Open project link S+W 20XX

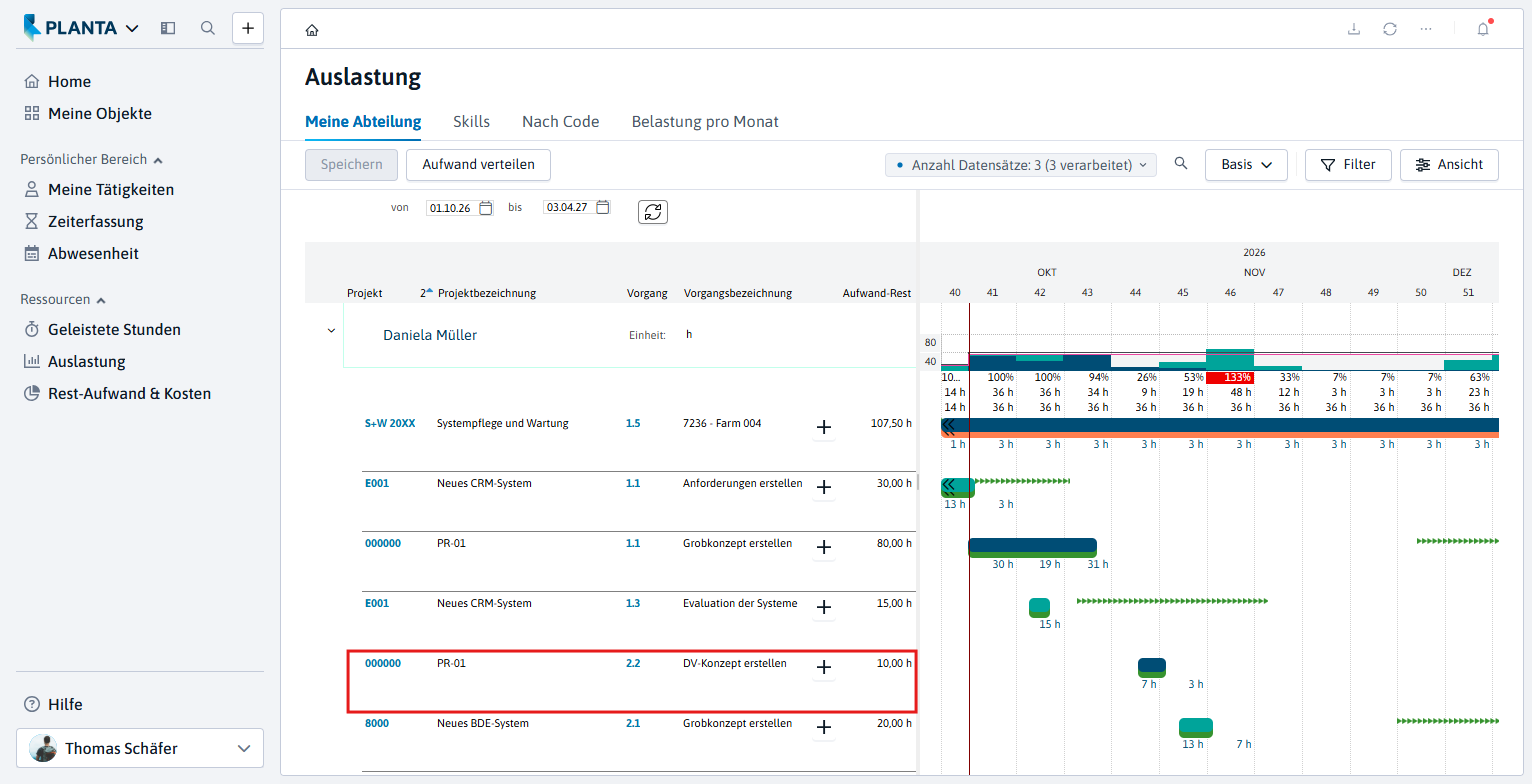[390, 424]
